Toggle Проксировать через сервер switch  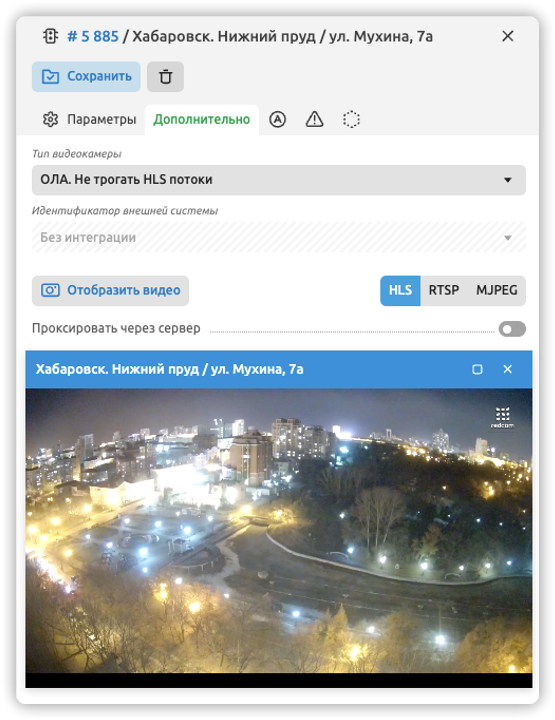[512, 329]
